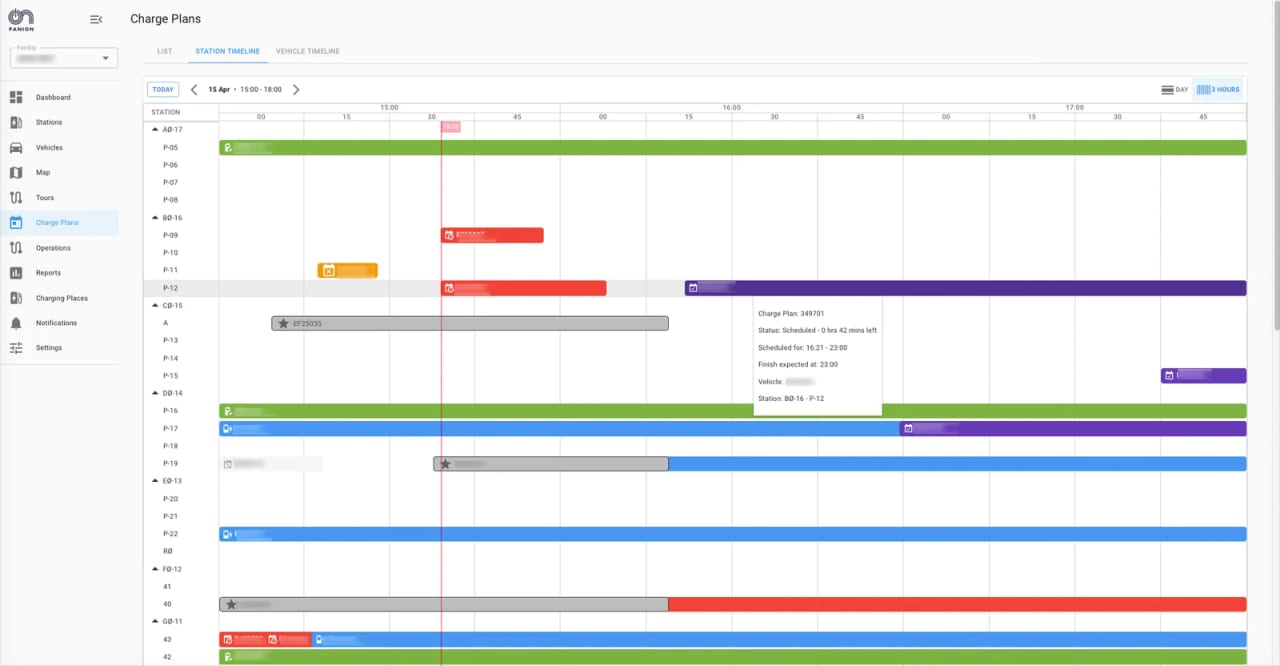The image size is (1280, 666).
Task: Click the Stations charger icon
Action: (16, 122)
